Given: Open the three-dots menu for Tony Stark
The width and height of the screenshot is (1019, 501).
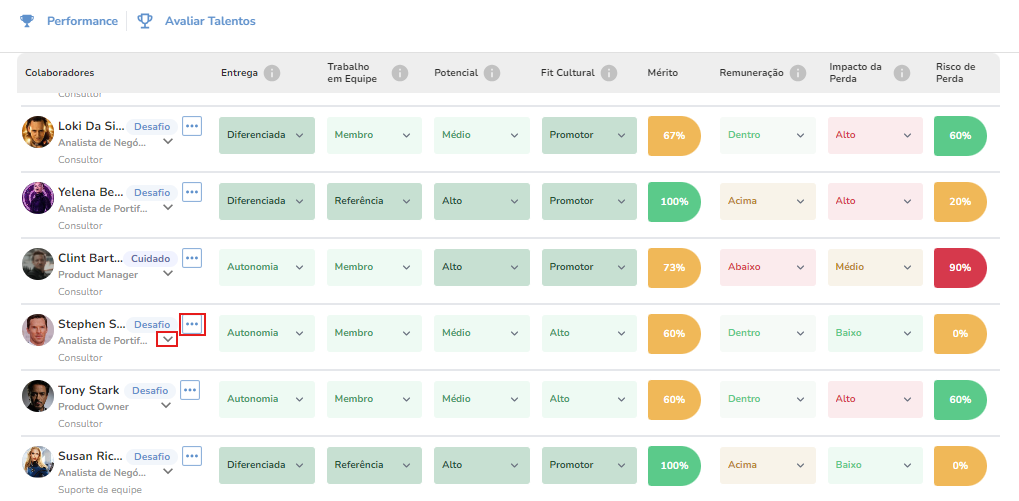Looking at the screenshot, I should tap(190, 390).
